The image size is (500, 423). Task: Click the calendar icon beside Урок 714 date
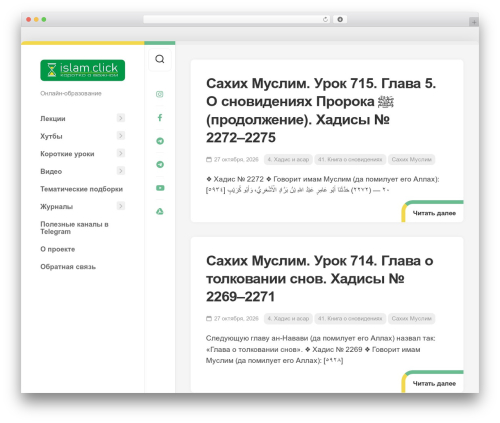209,318
